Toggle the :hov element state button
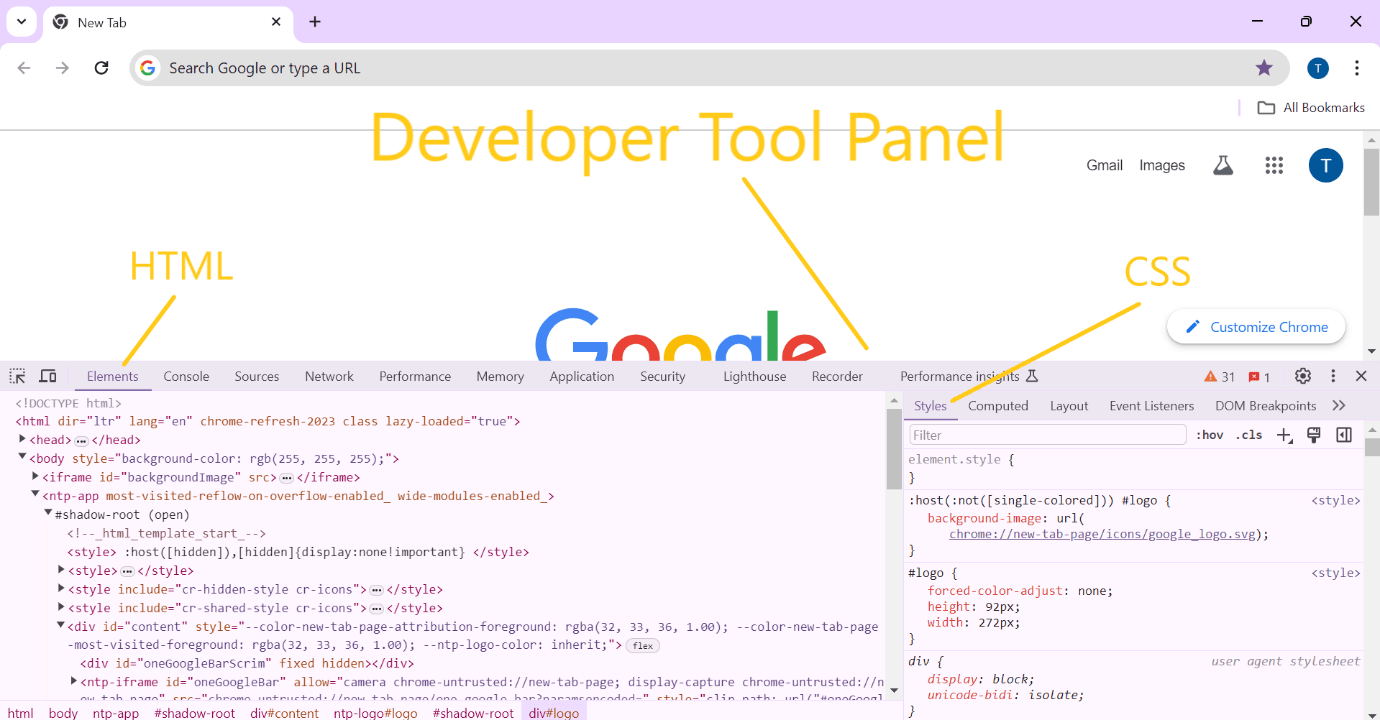 (x=1210, y=435)
